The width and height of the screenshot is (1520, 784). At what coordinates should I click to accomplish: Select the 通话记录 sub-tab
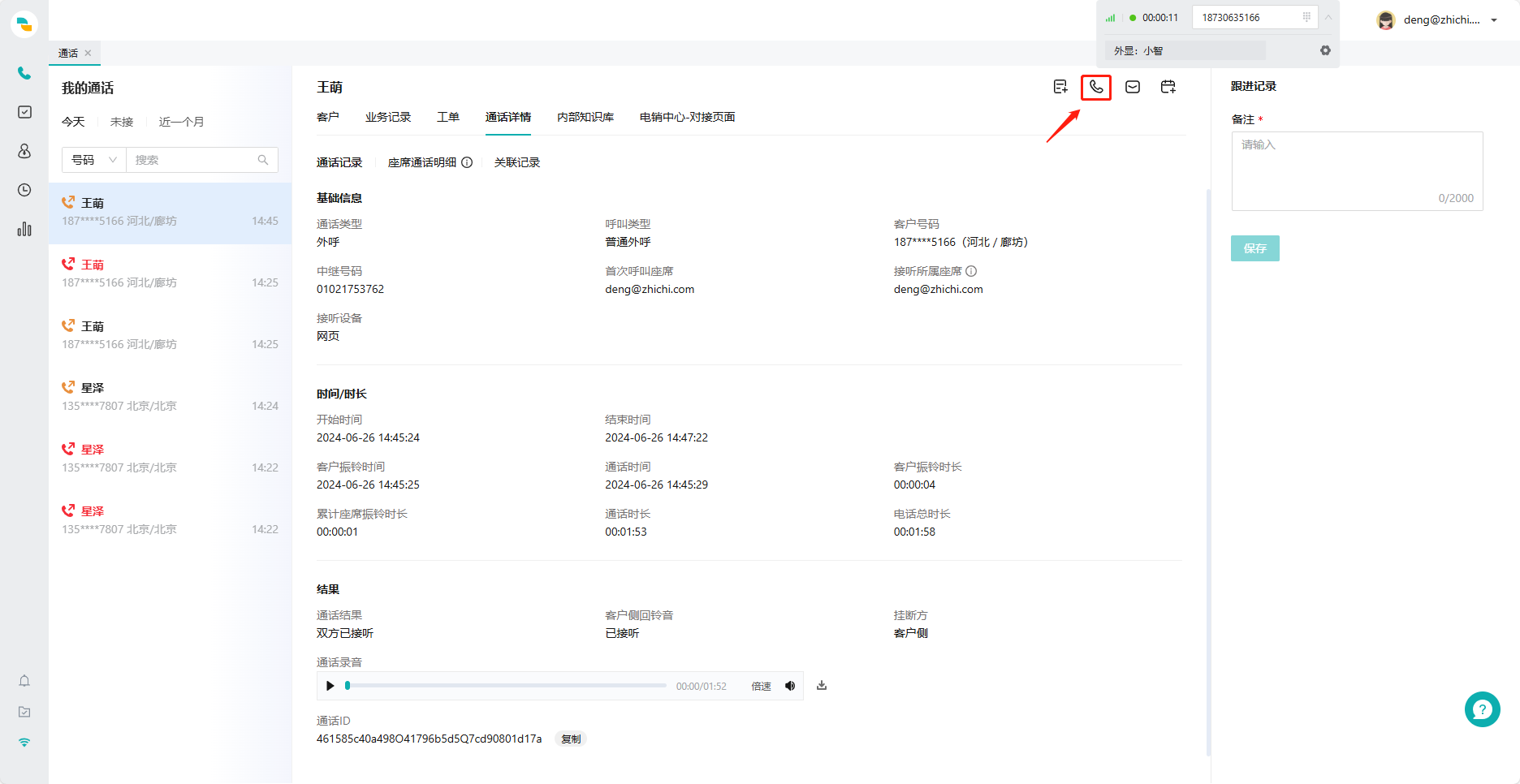click(339, 162)
